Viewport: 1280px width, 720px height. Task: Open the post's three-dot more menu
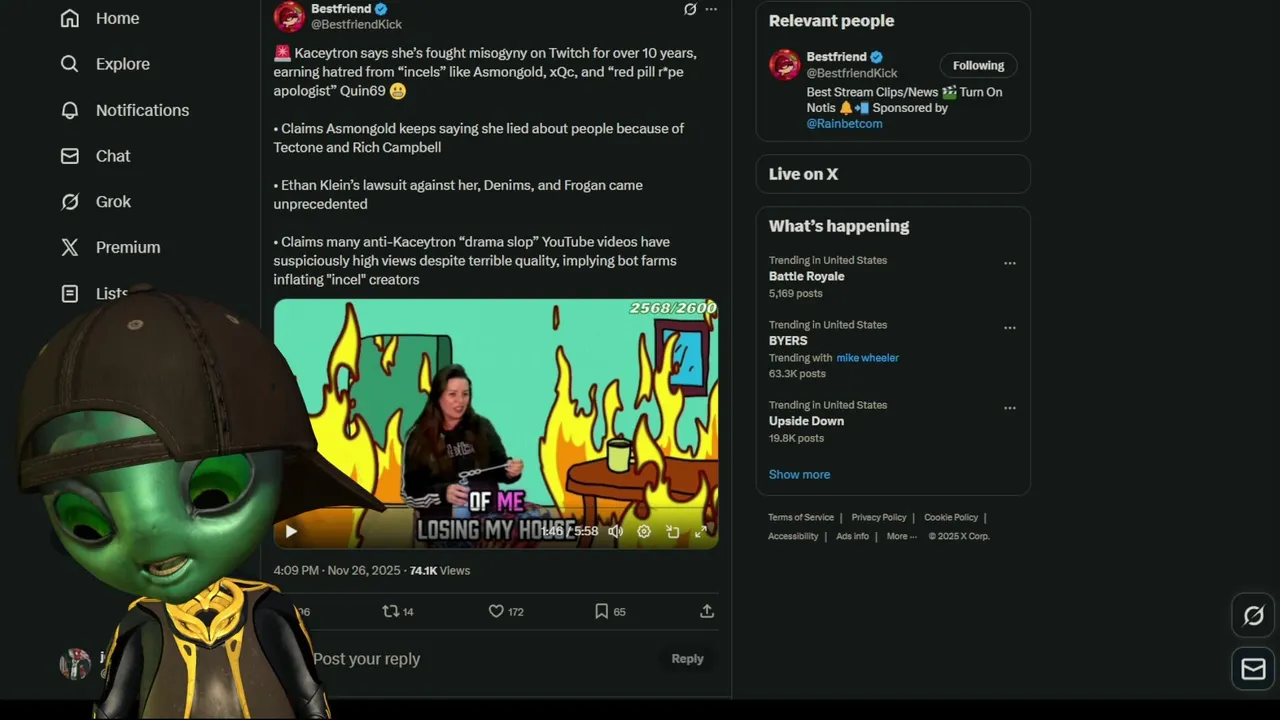(711, 9)
